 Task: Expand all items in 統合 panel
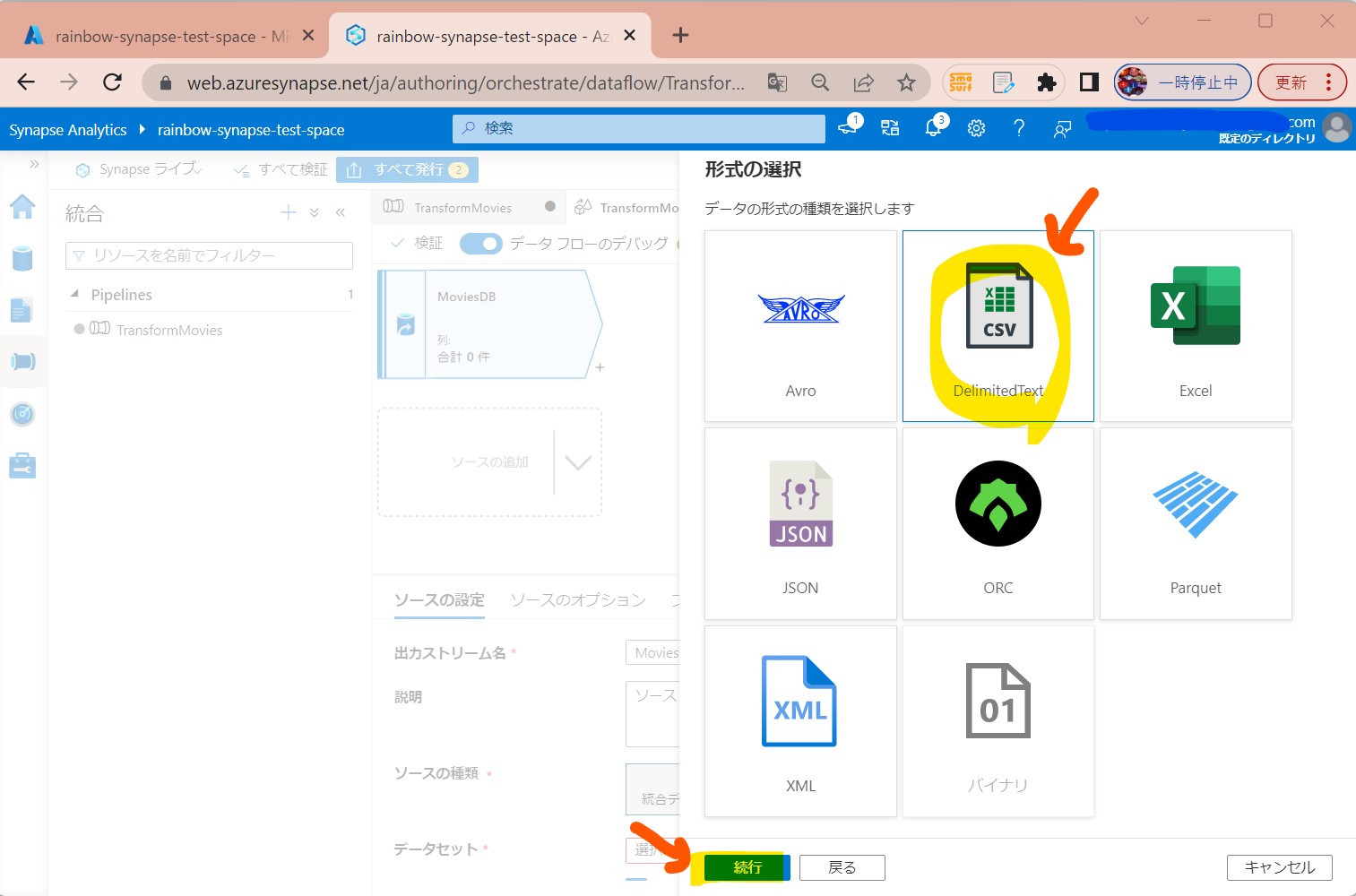[x=314, y=212]
